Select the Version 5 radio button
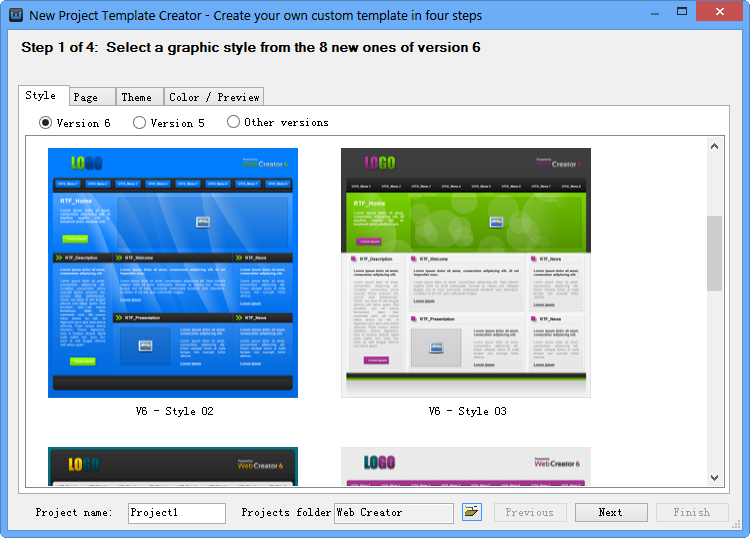 (x=169, y=123)
